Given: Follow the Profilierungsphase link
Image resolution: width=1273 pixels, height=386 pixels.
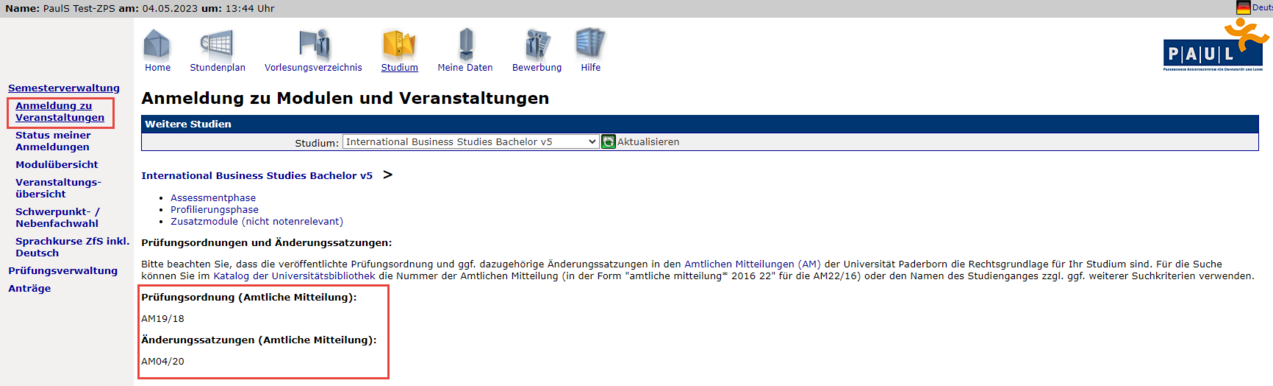Looking at the screenshot, I should pyautogui.click(x=214, y=210).
